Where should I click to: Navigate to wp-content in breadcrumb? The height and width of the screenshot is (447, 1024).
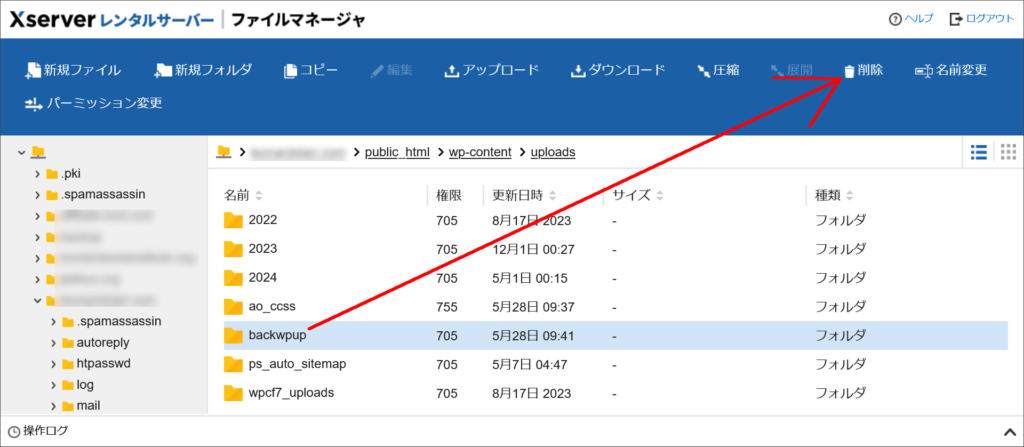(x=480, y=152)
